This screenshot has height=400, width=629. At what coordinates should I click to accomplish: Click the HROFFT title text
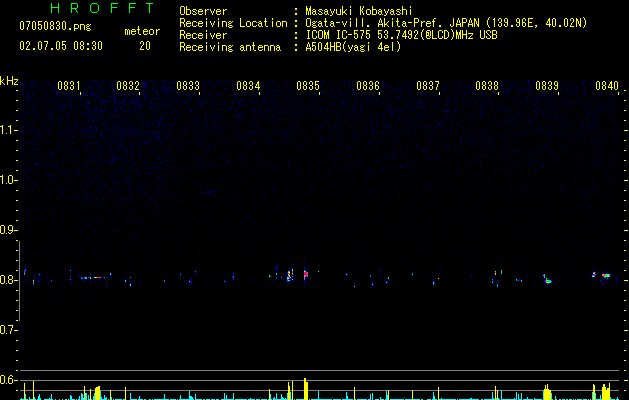point(103,8)
